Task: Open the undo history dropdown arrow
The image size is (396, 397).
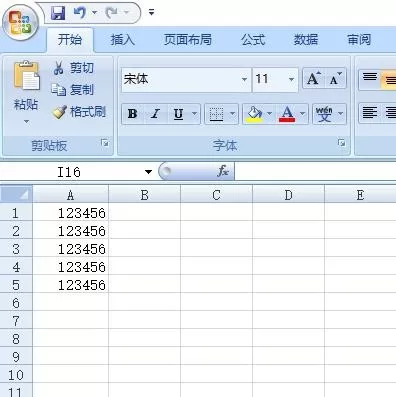Action: [94, 13]
